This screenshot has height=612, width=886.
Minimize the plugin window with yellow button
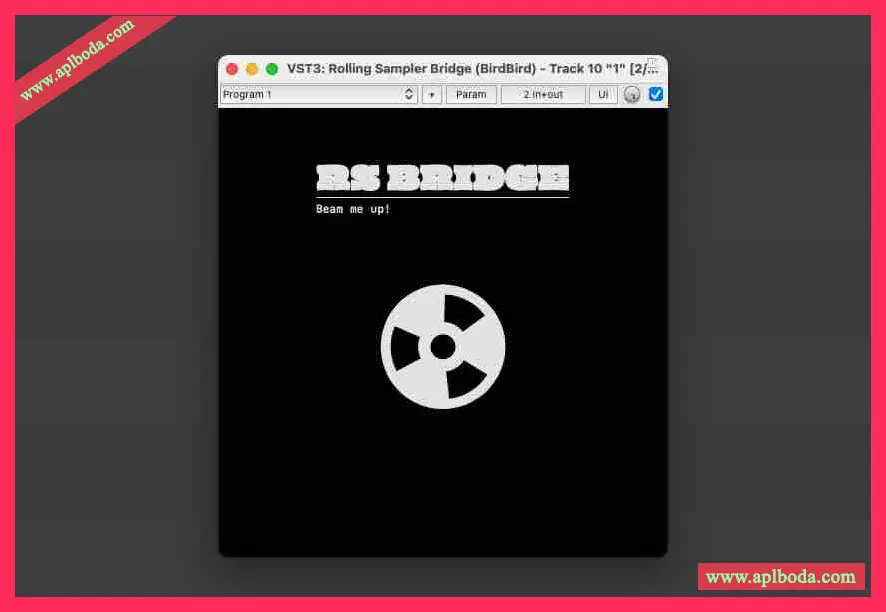click(x=252, y=69)
